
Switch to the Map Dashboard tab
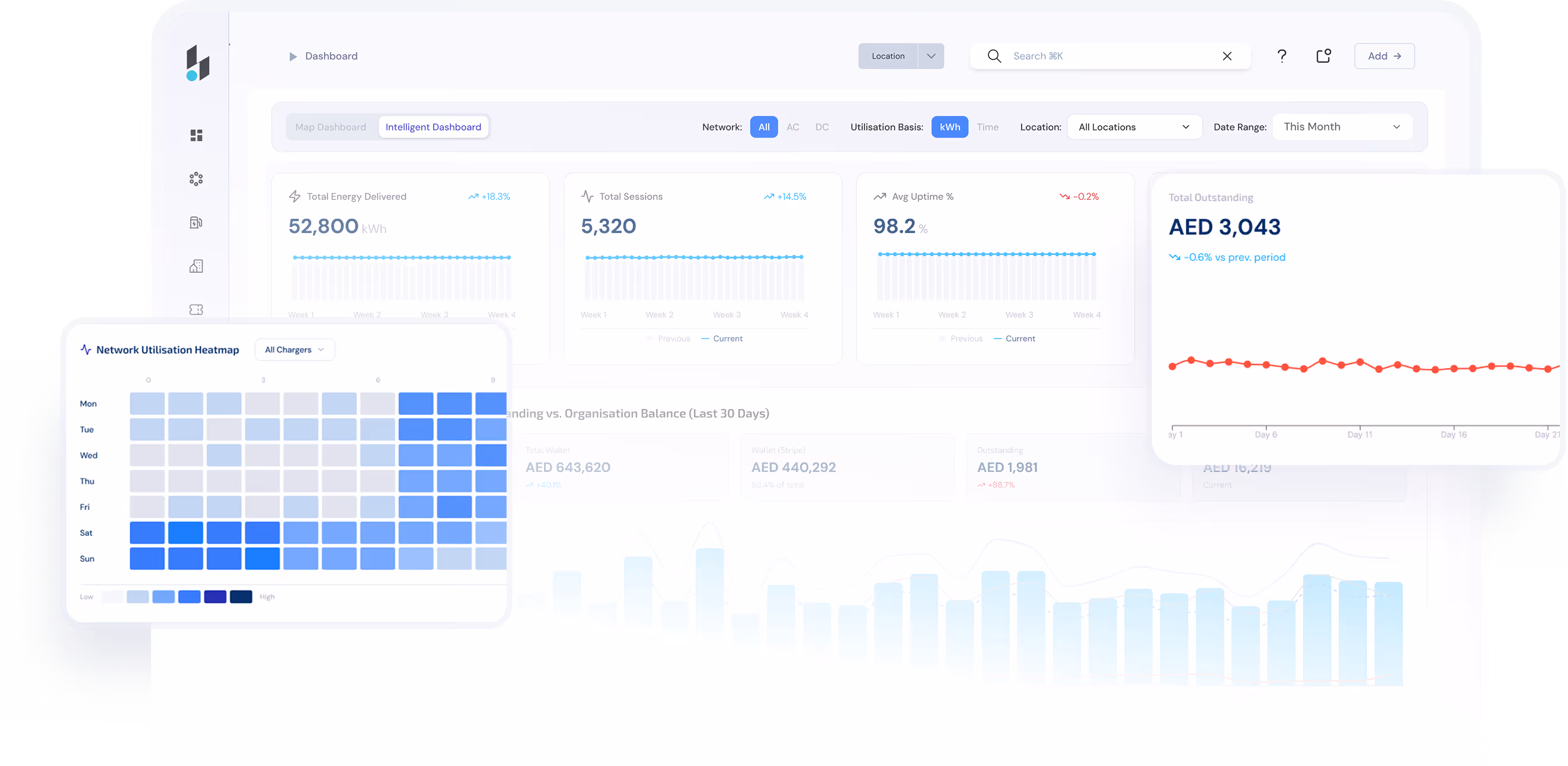click(331, 127)
